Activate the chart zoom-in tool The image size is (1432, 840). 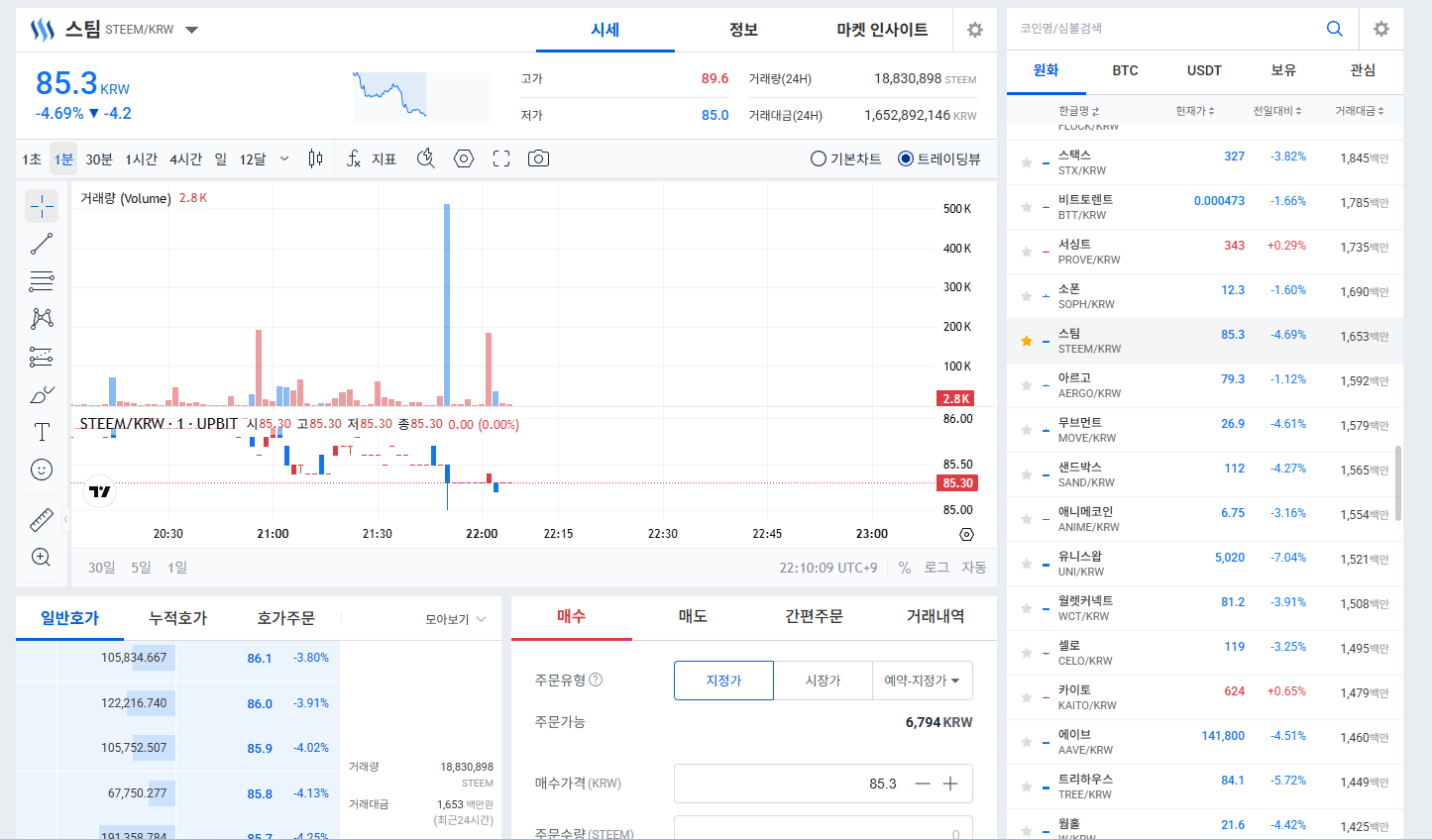pos(42,557)
